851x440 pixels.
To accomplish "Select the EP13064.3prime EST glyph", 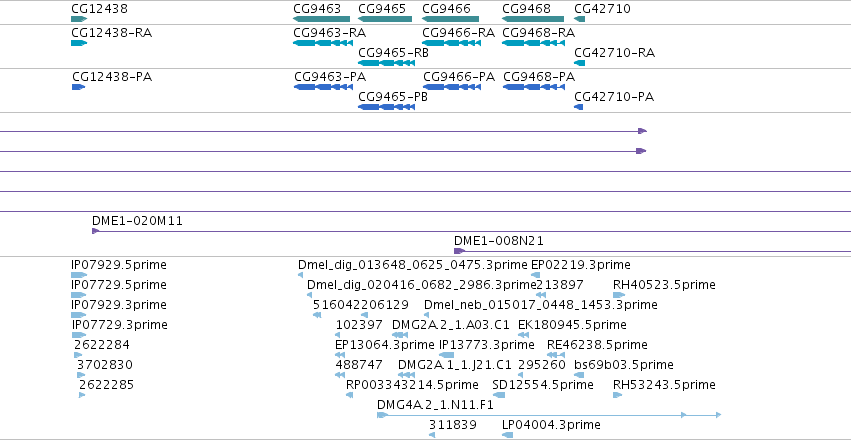I will [340, 355].
